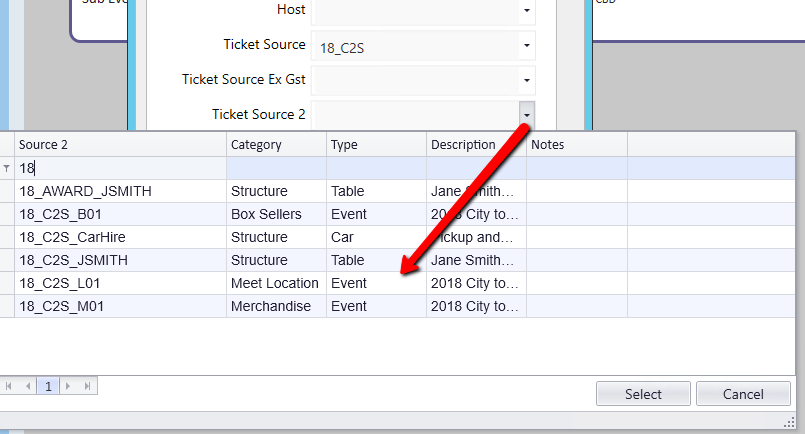Expand the Ticket Source Ex Gst dropdown

tap(526, 80)
